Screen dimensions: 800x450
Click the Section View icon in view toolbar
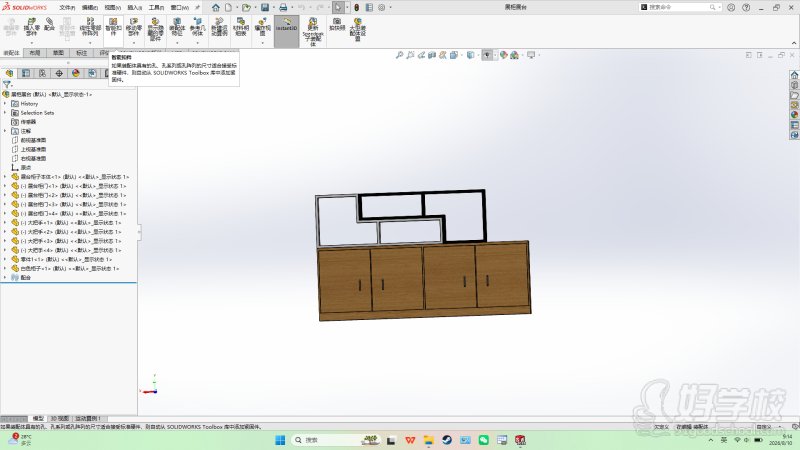(x=432, y=55)
